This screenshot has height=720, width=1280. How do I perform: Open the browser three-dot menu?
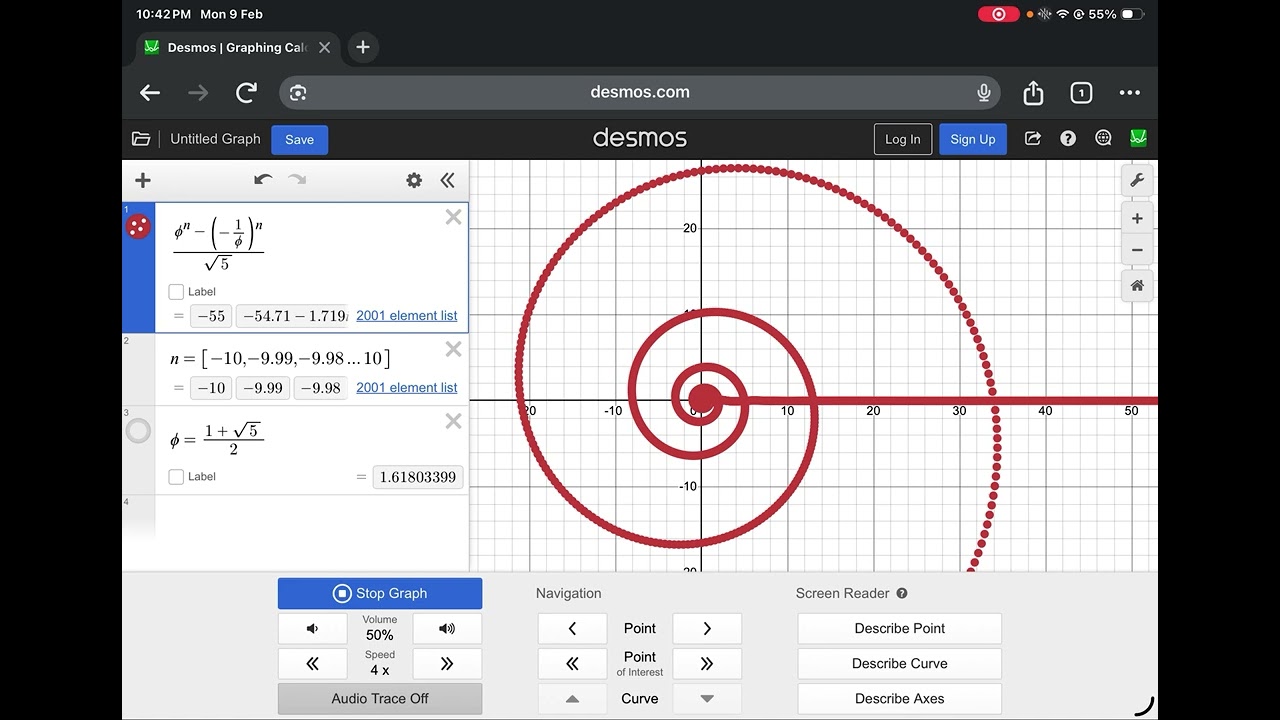1130,93
